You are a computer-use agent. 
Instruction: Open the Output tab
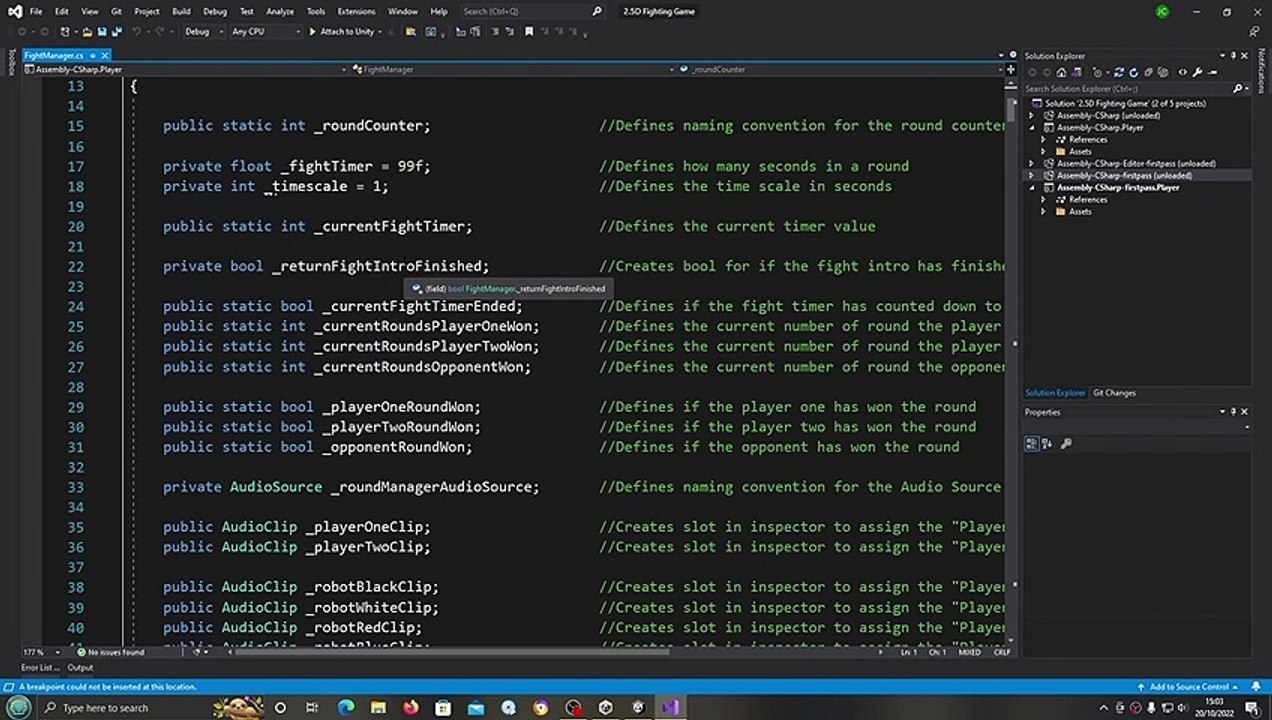[x=80, y=667]
